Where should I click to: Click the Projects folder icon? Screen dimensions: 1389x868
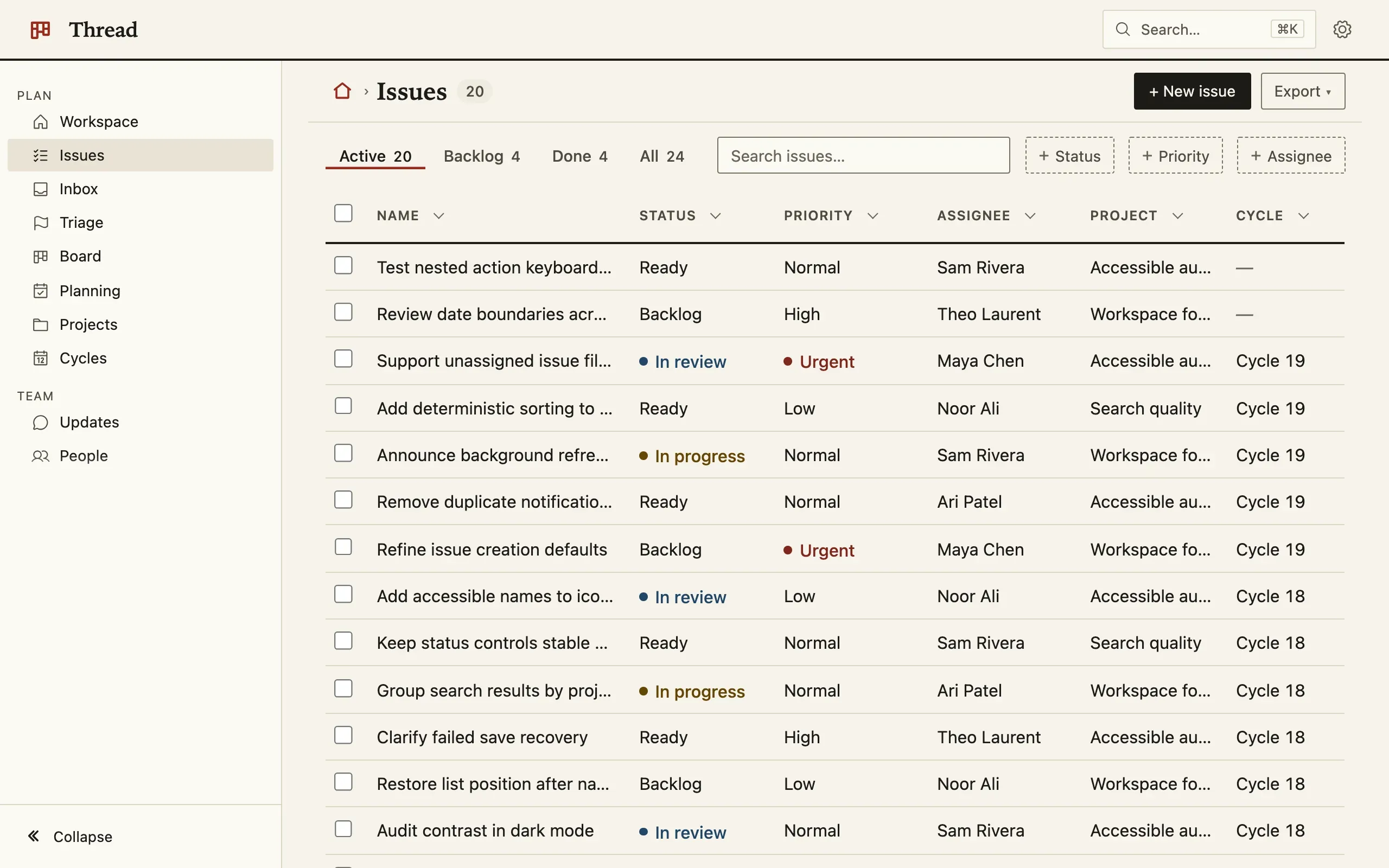[x=40, y=324]
